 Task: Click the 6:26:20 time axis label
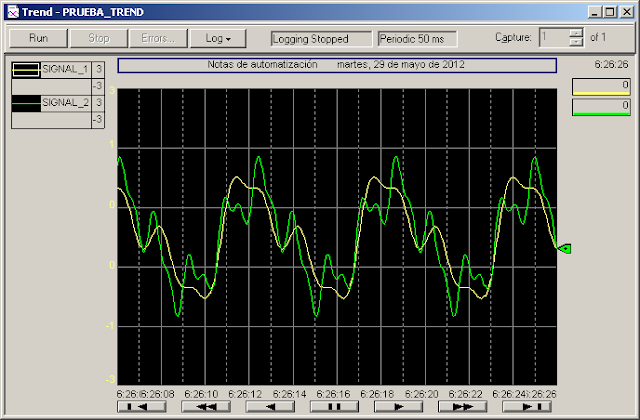(422, 394)
